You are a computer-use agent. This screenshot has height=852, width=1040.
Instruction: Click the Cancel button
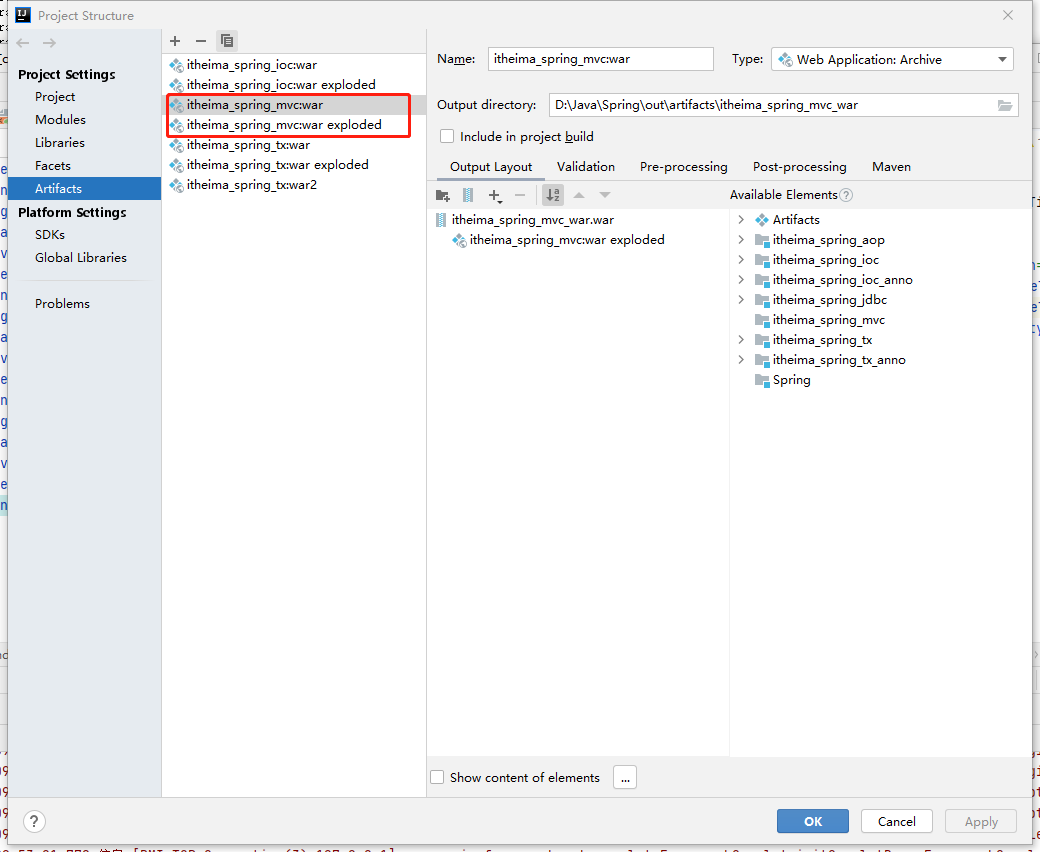tap(896, 820)
